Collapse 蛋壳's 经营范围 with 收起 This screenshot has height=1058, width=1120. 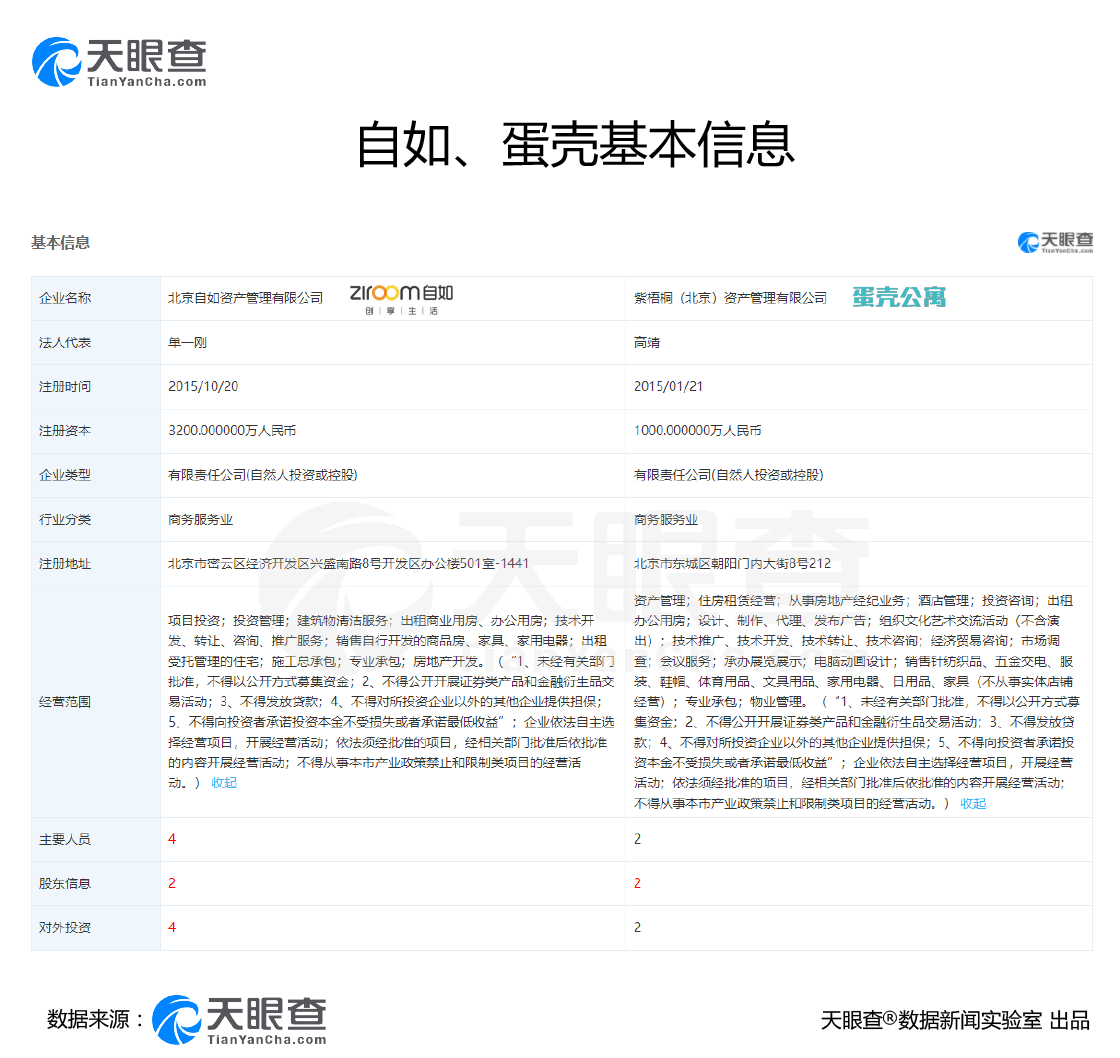tap(973, 803)
